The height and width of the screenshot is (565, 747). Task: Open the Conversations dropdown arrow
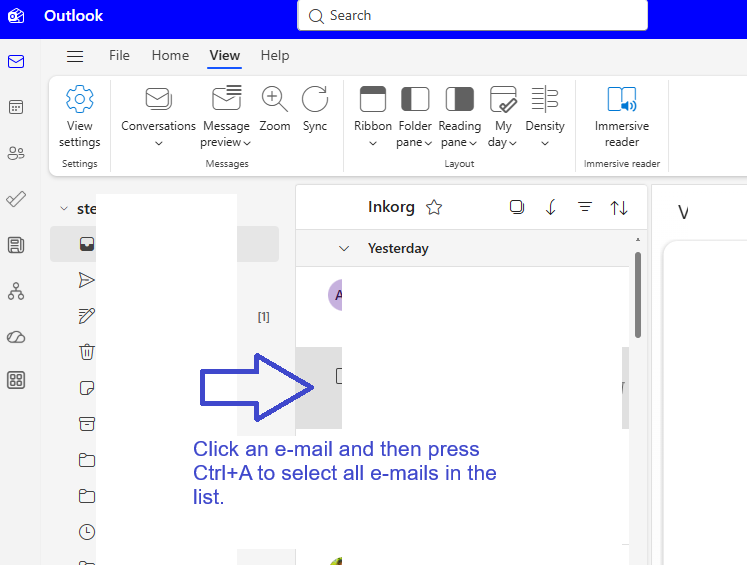tap(159, 143)
